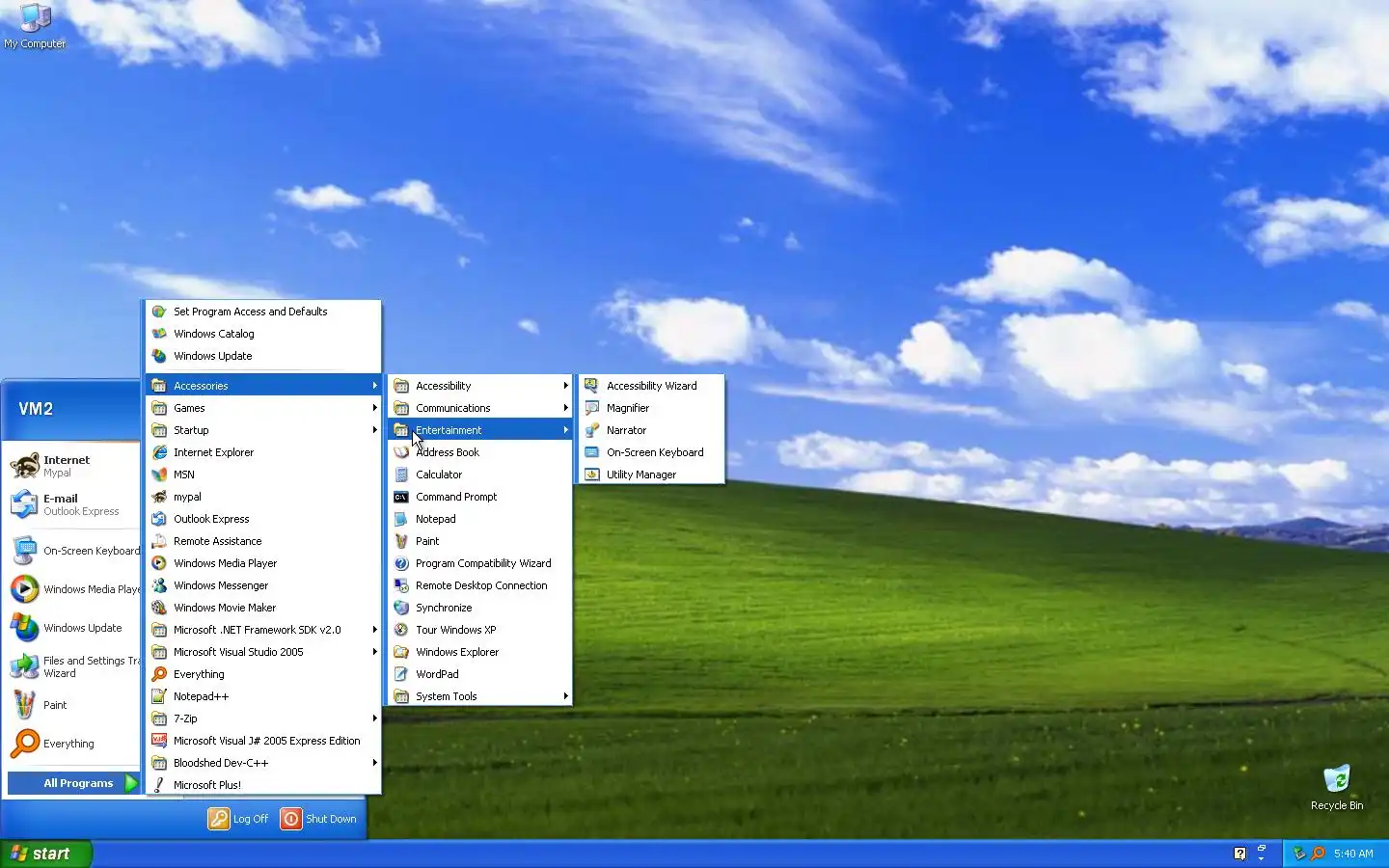
Task: Click the Log Off button
Action: pos(238,819)
